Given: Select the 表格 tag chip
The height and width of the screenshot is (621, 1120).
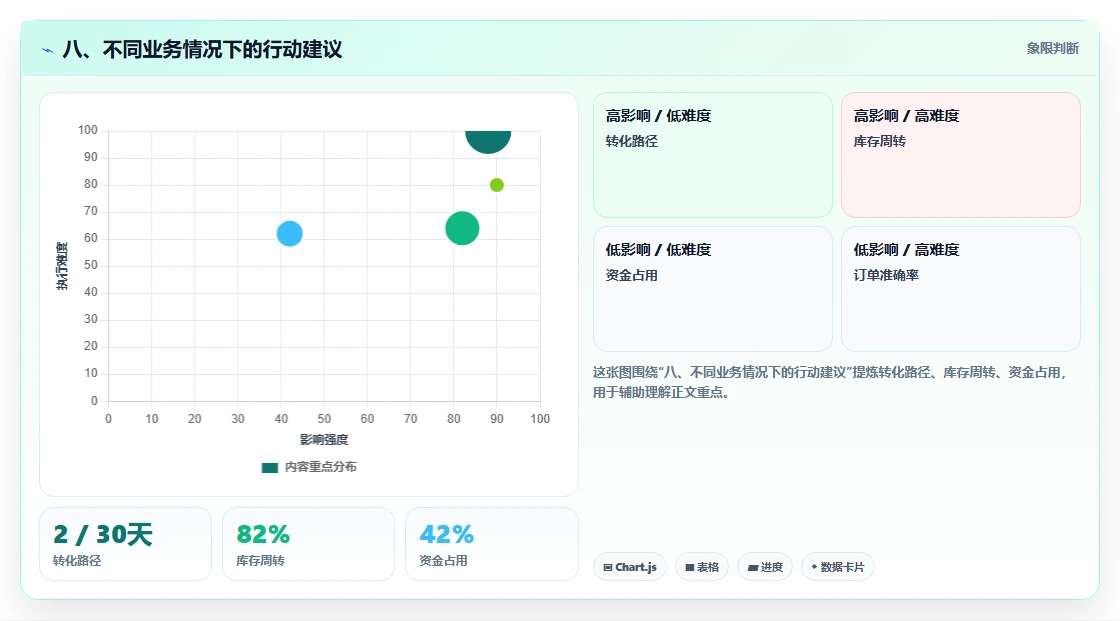Looking at the screenshot, I should (x=702, y=567).
